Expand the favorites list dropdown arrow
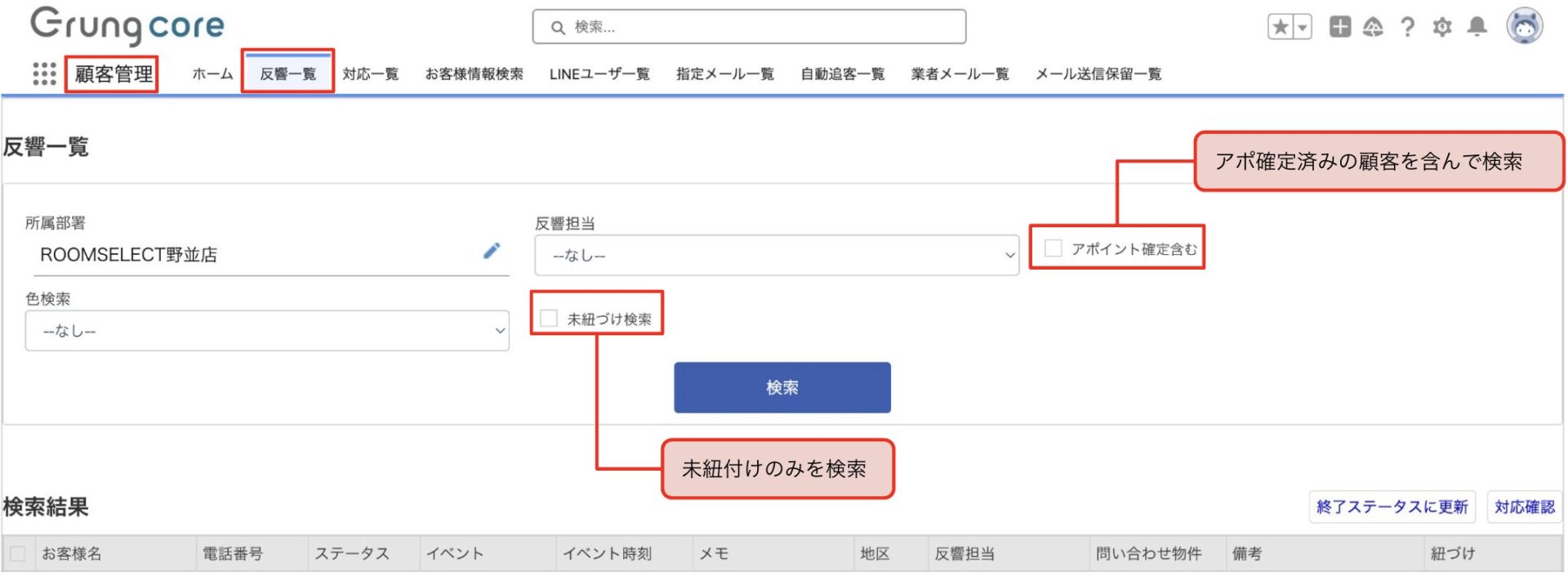 tap(1303, 27)
